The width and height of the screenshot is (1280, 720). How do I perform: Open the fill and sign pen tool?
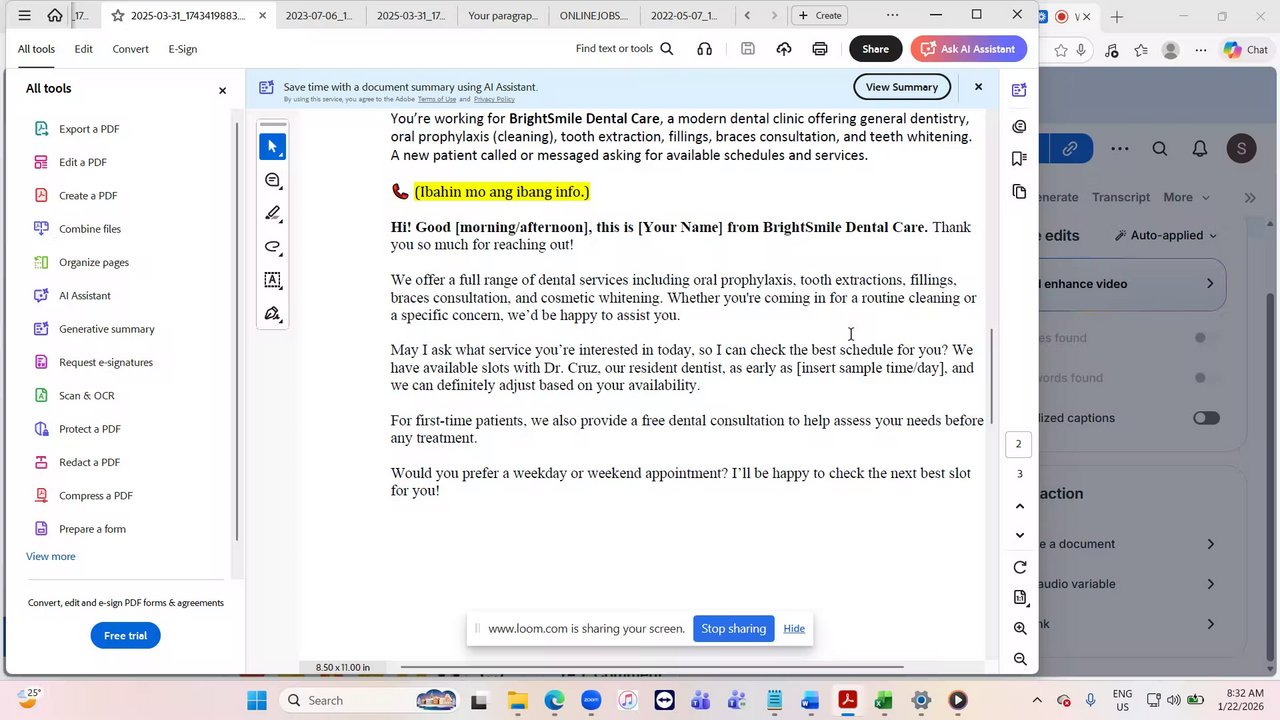272,314
